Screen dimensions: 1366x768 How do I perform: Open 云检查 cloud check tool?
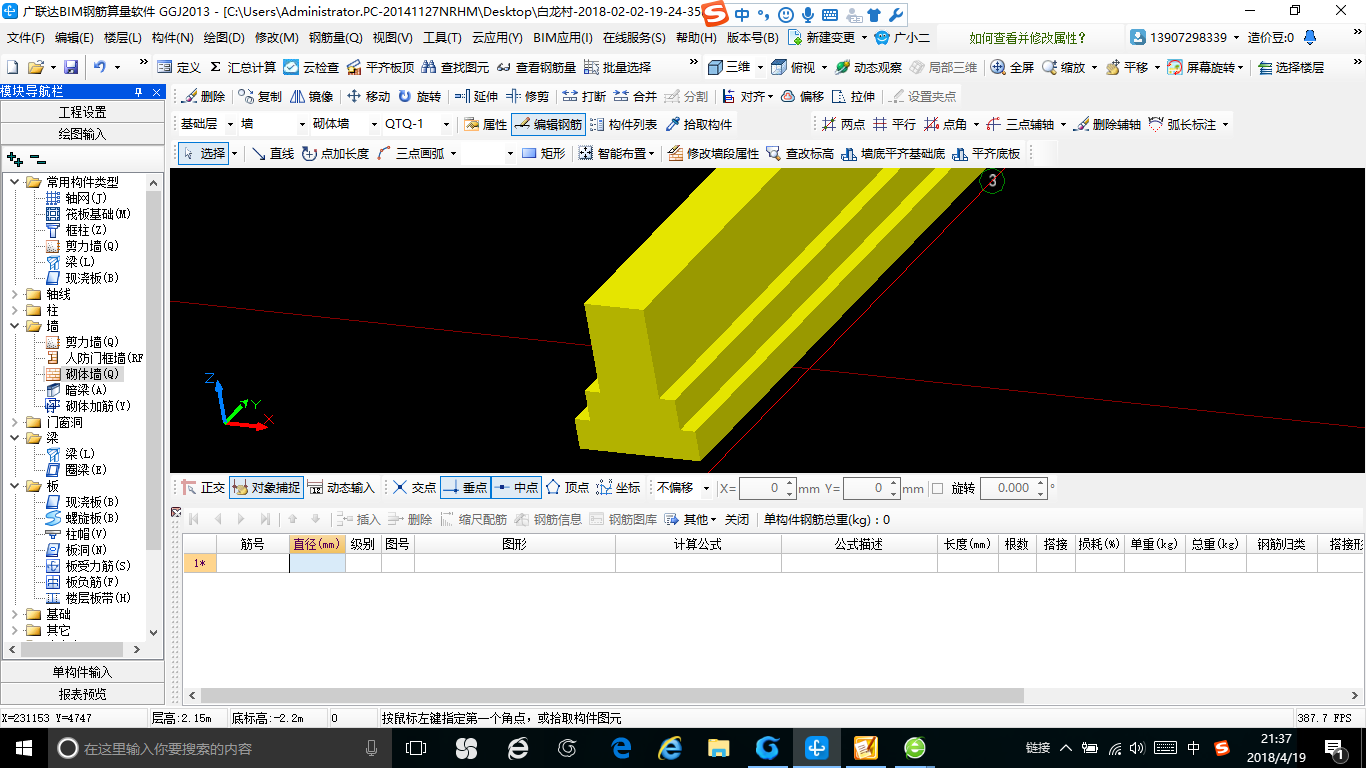[x=311, y=67]
